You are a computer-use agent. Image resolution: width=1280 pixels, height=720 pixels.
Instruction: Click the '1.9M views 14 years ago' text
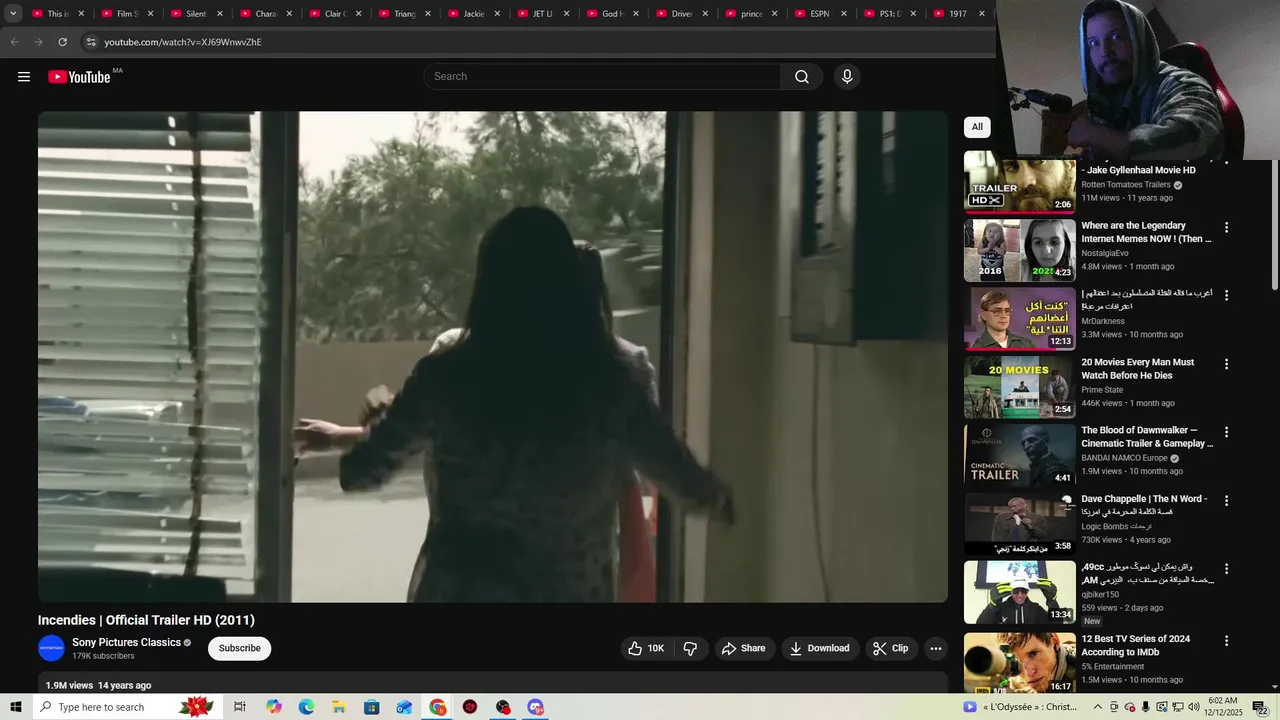pyautogui.click(x=98, y=685)
